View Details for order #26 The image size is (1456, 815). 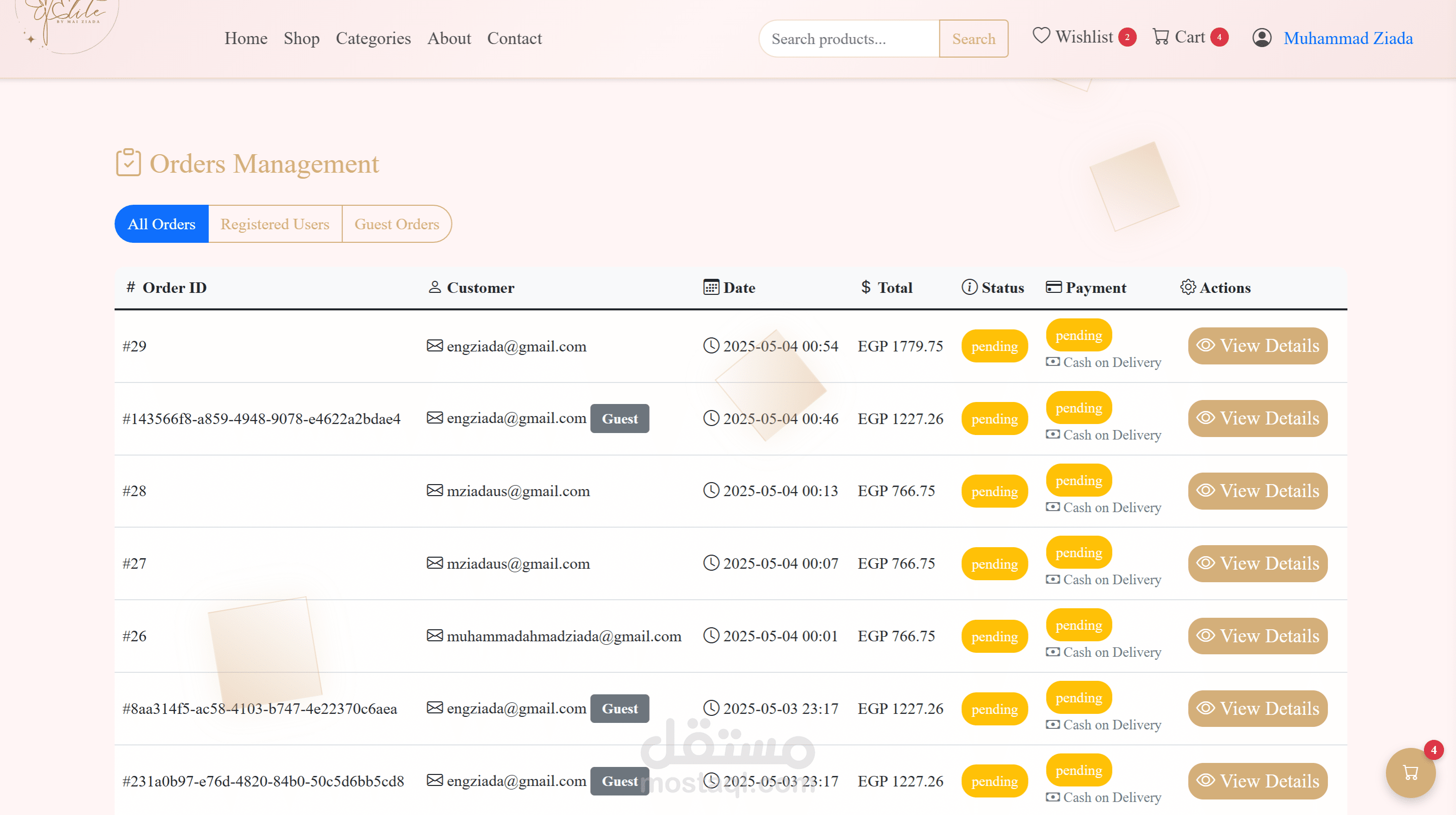coord(1258,636)
